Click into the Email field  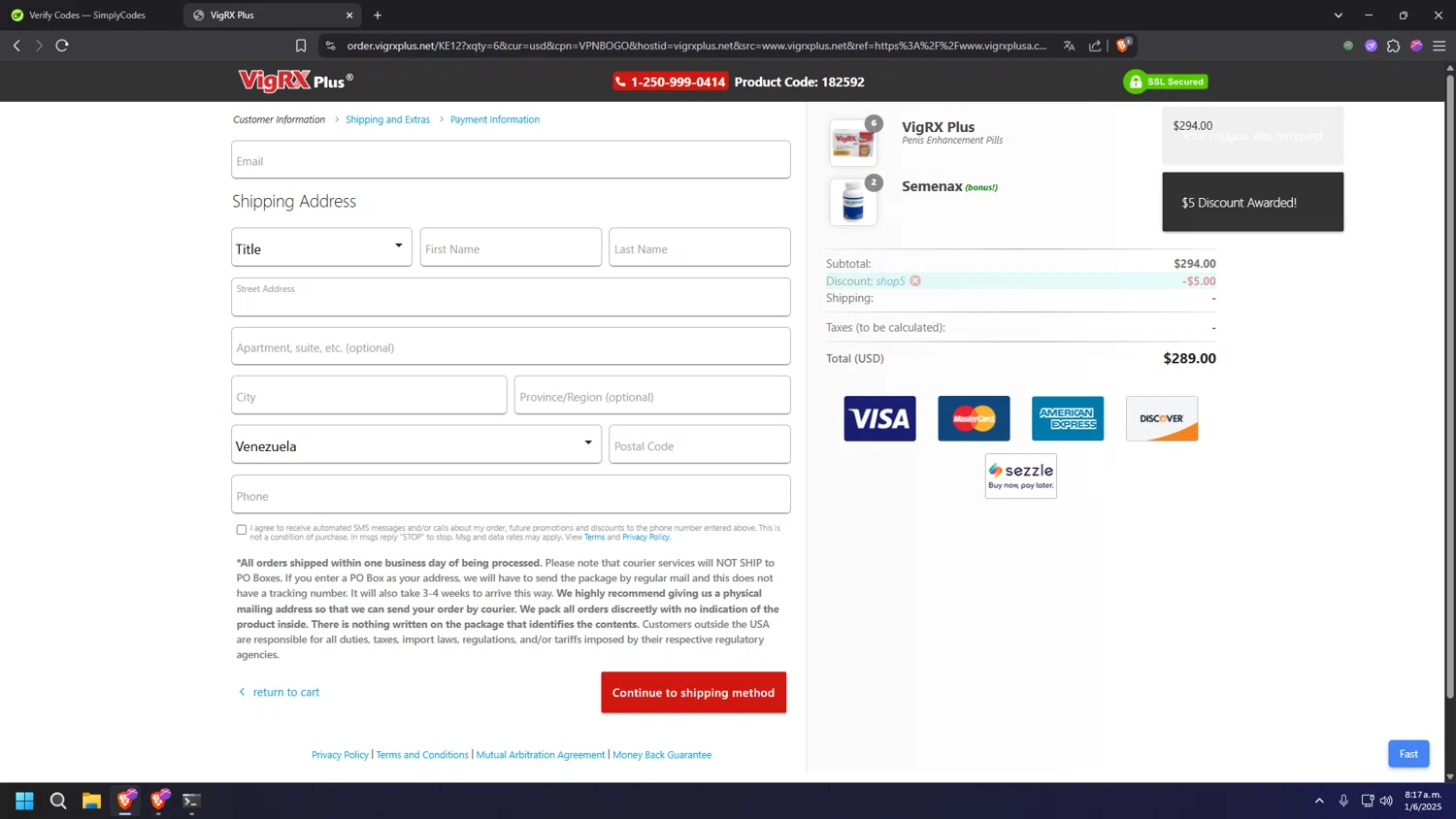click(x=511, y=160)
